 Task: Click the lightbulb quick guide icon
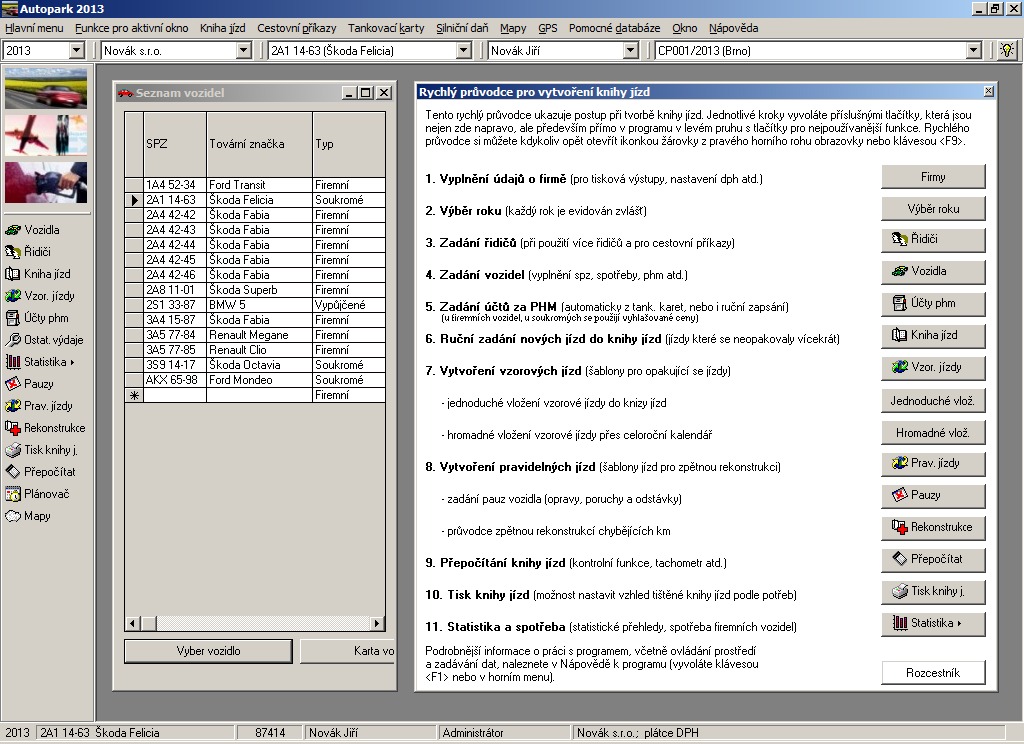pyautogui.click(x=1006, y=50)
